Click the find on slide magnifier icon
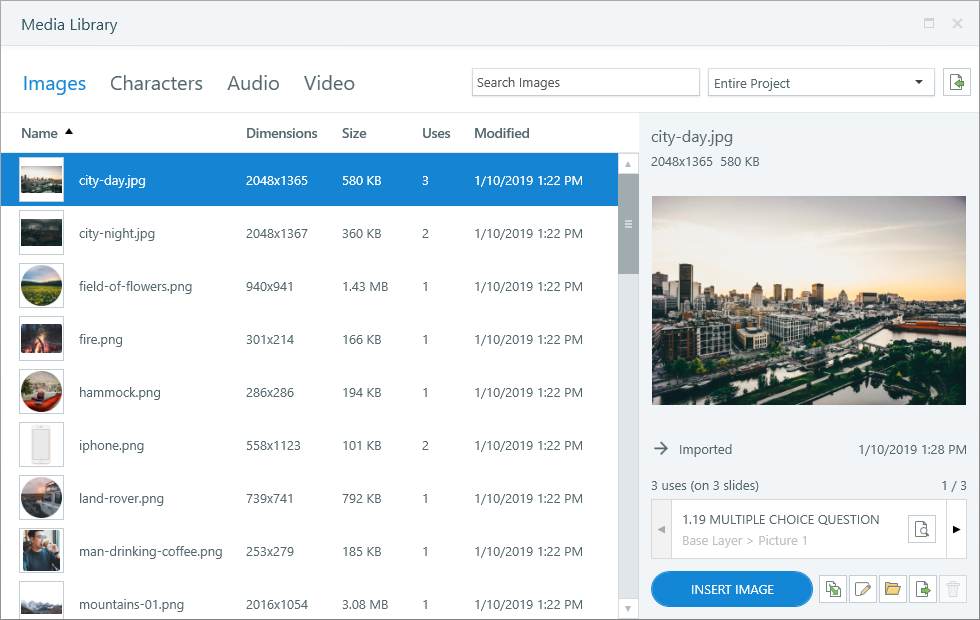The image size is (980, 620). click(x=921, y=529)
